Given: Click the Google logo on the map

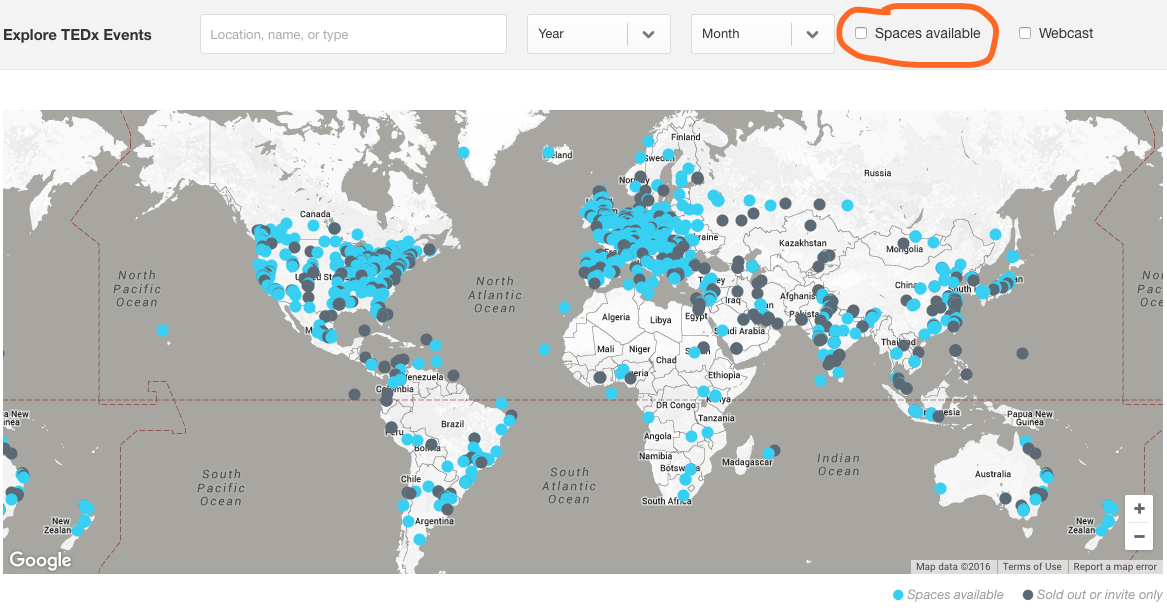Looking at the screenshot, I should 39,560.
